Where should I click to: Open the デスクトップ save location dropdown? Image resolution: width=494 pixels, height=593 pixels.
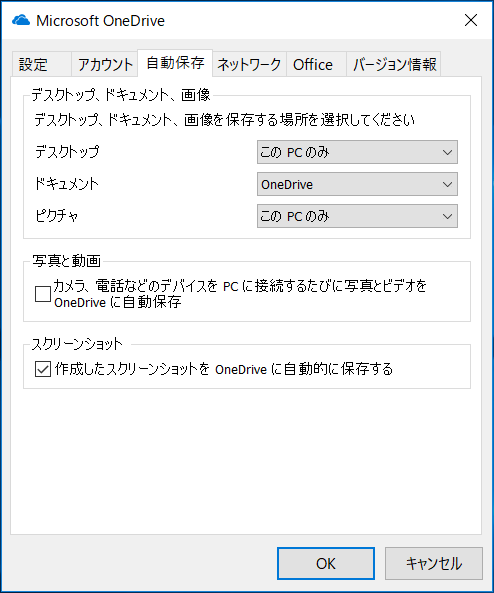click(x=357, y=152)
